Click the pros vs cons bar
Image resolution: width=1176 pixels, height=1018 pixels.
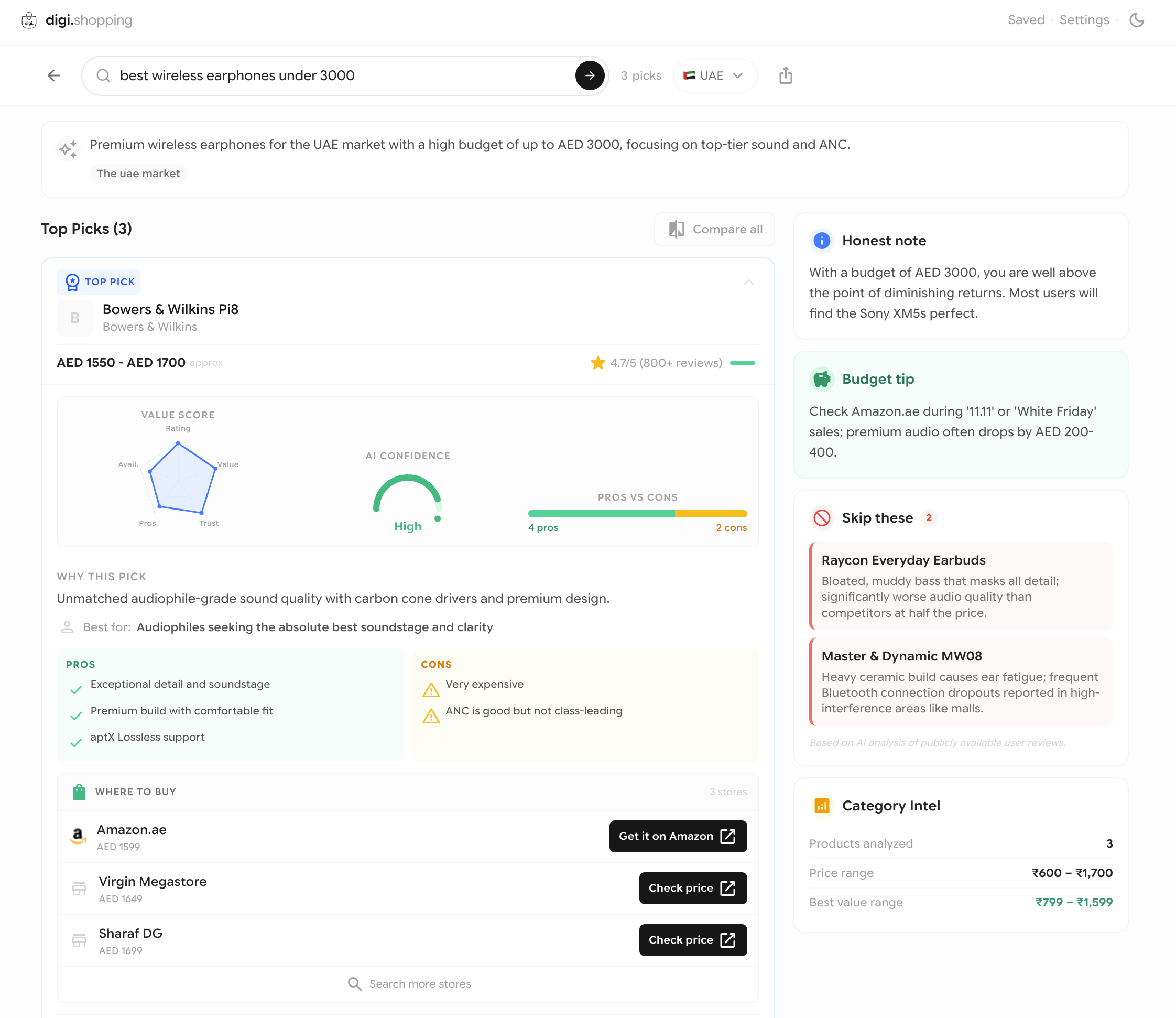click(x=637, y=514)
